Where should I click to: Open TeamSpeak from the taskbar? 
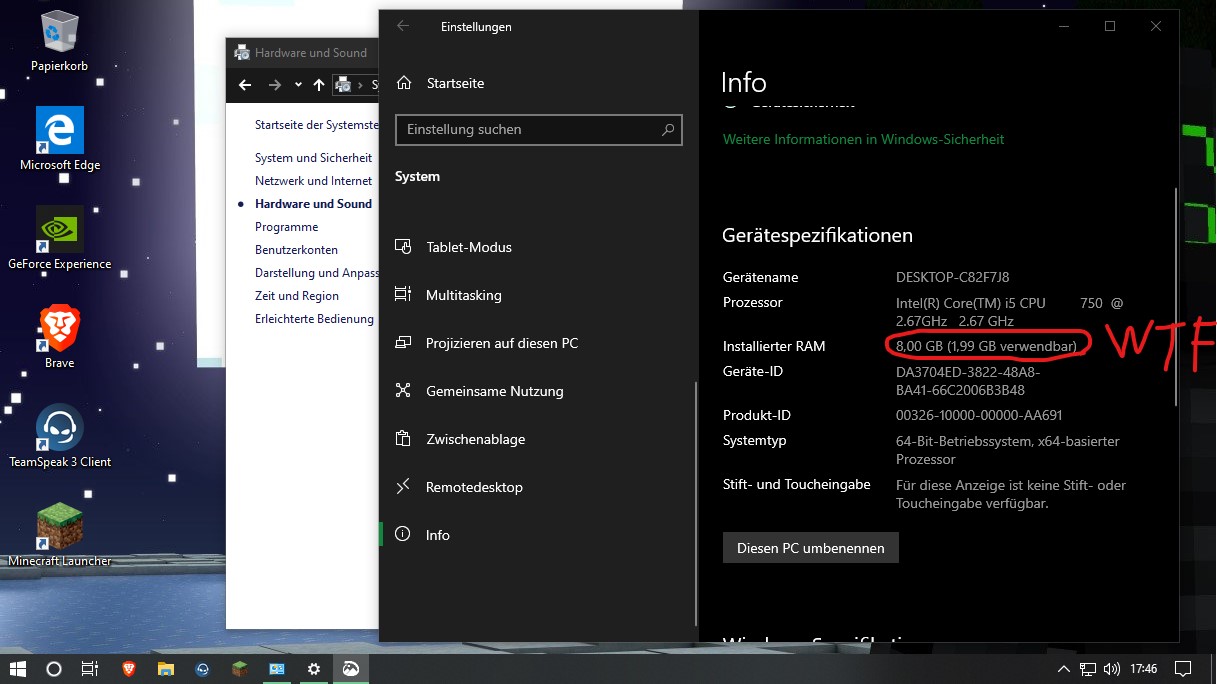(x=202, y=669)
